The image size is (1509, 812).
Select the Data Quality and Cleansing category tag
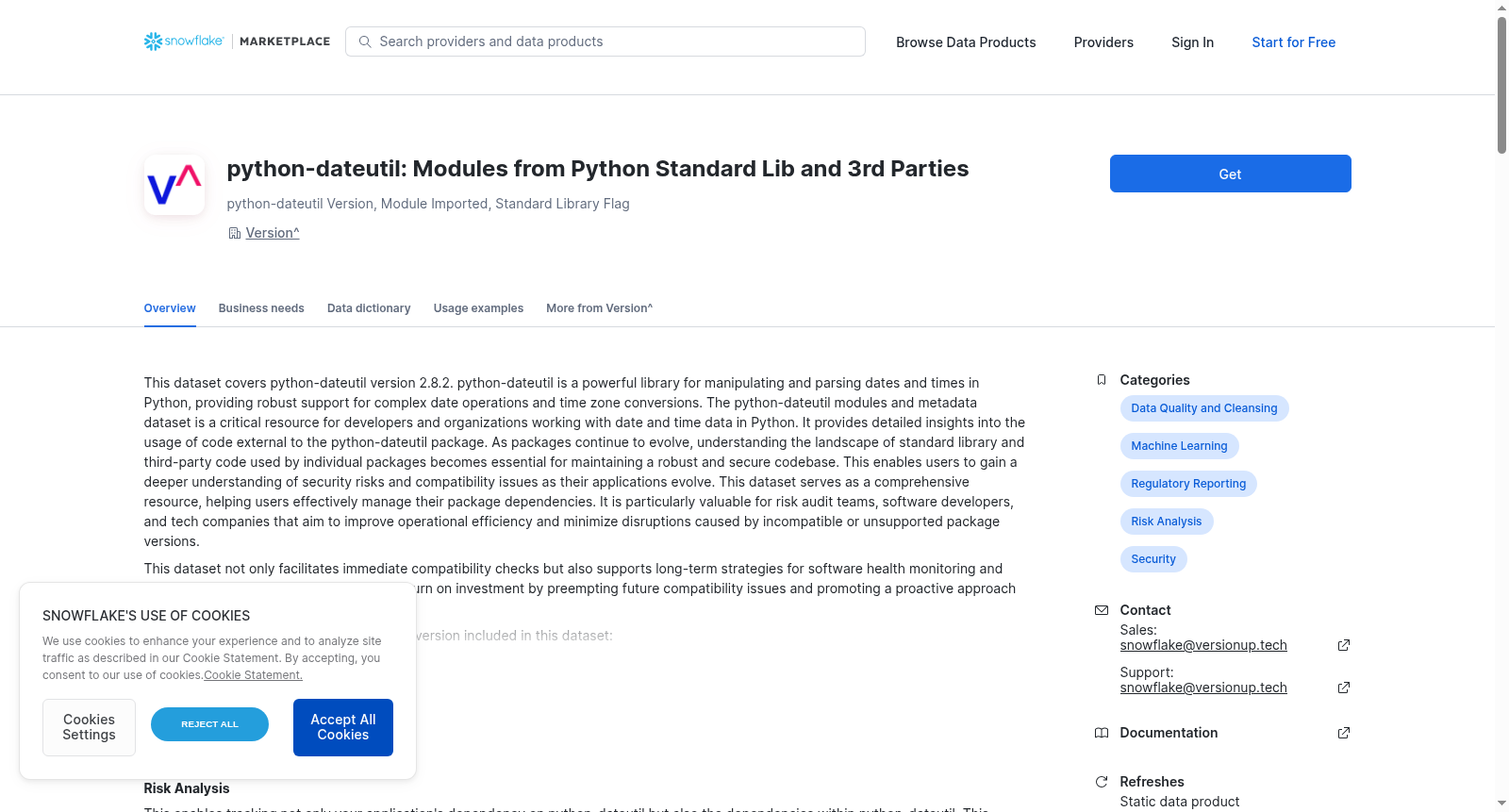pos(1204,408)
